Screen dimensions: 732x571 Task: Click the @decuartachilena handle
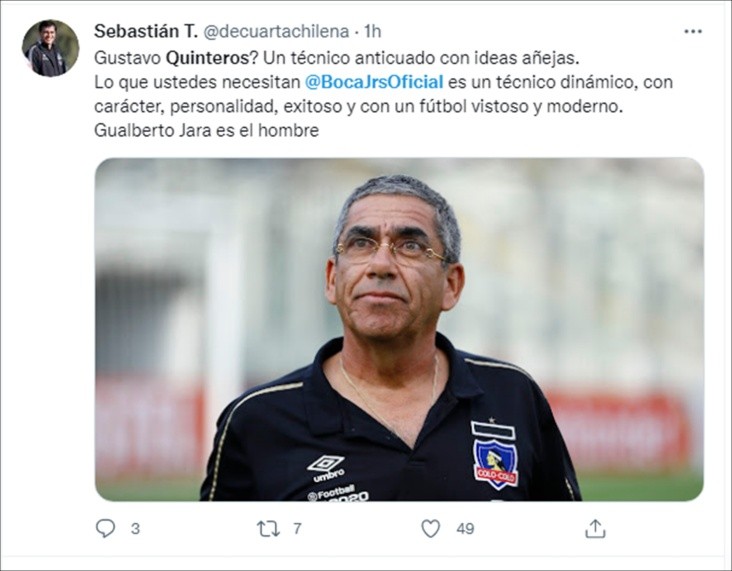(x=276, y=32)
